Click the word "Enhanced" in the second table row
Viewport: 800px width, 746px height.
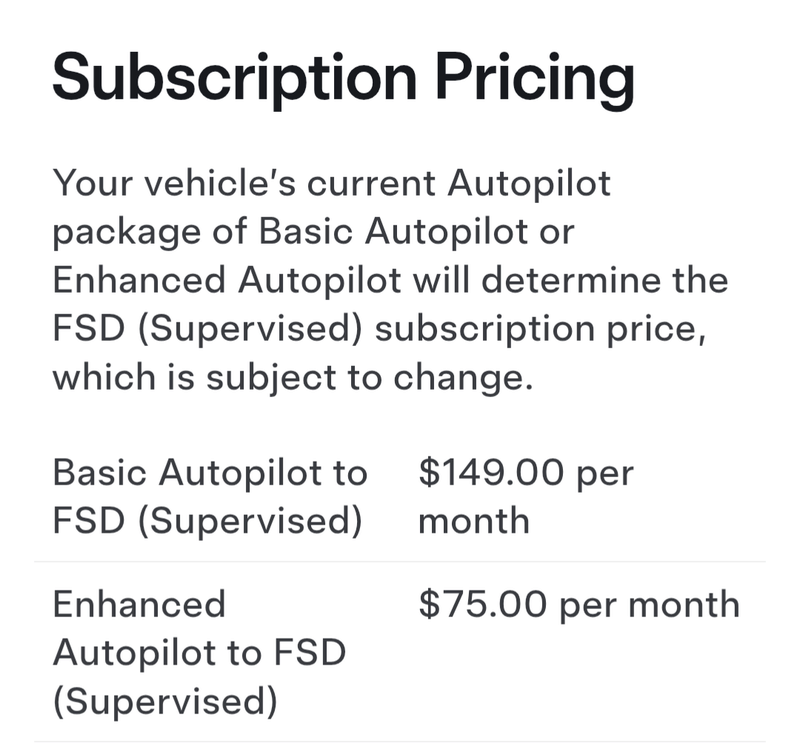(x=139, y=605)
